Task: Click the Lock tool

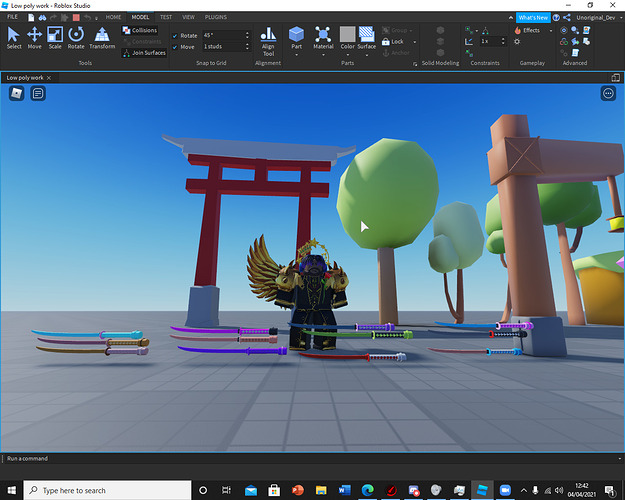Action: coord(393,41)
